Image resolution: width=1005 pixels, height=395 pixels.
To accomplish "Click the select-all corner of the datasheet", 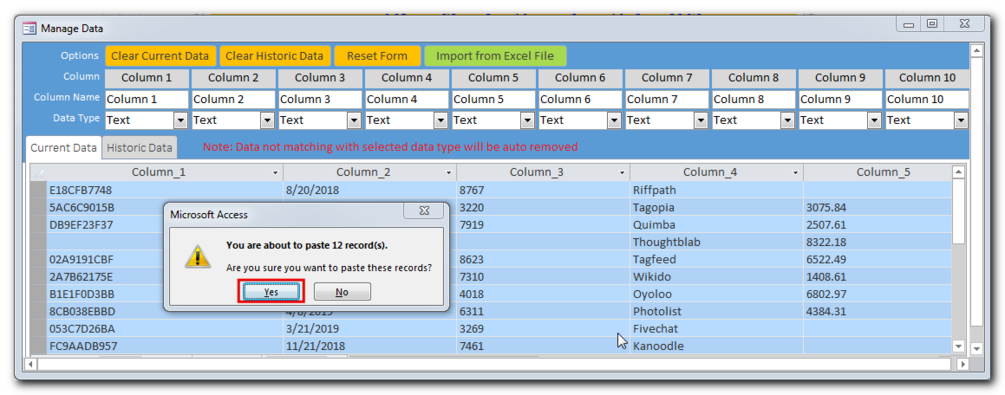I will [x=38, y=172].
